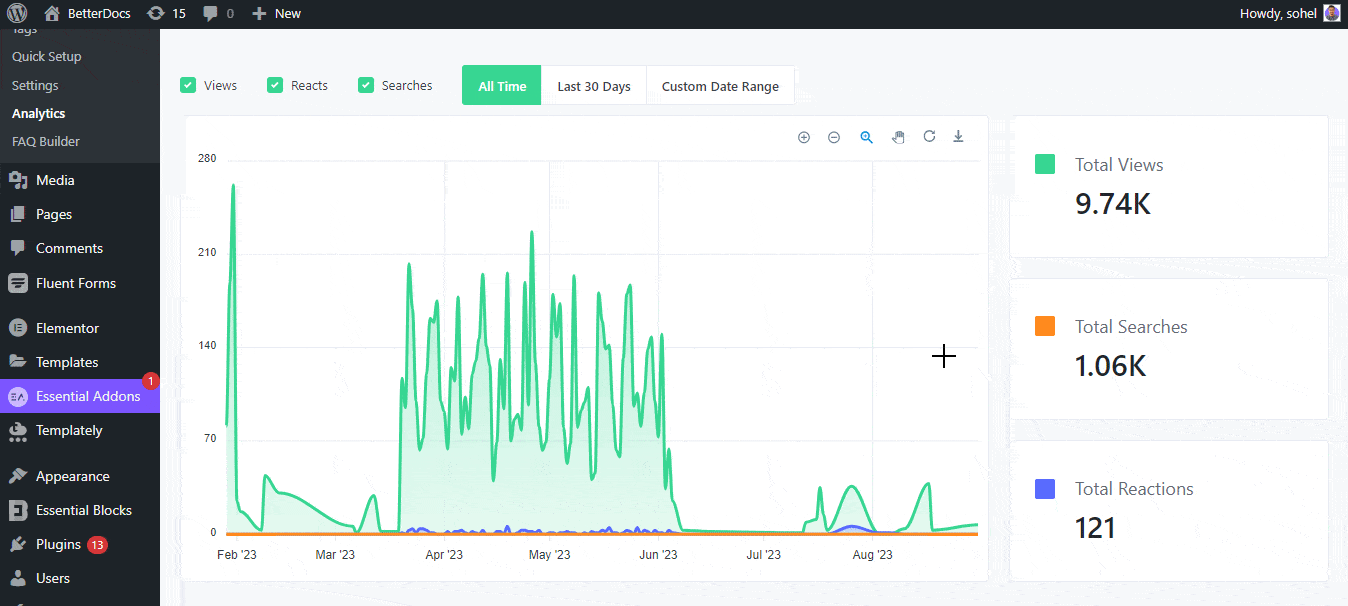The width and height of the screenshot is (1348, 606).
Task: Open the Custom Date Range tab
Action: click(x=720, y=86)
